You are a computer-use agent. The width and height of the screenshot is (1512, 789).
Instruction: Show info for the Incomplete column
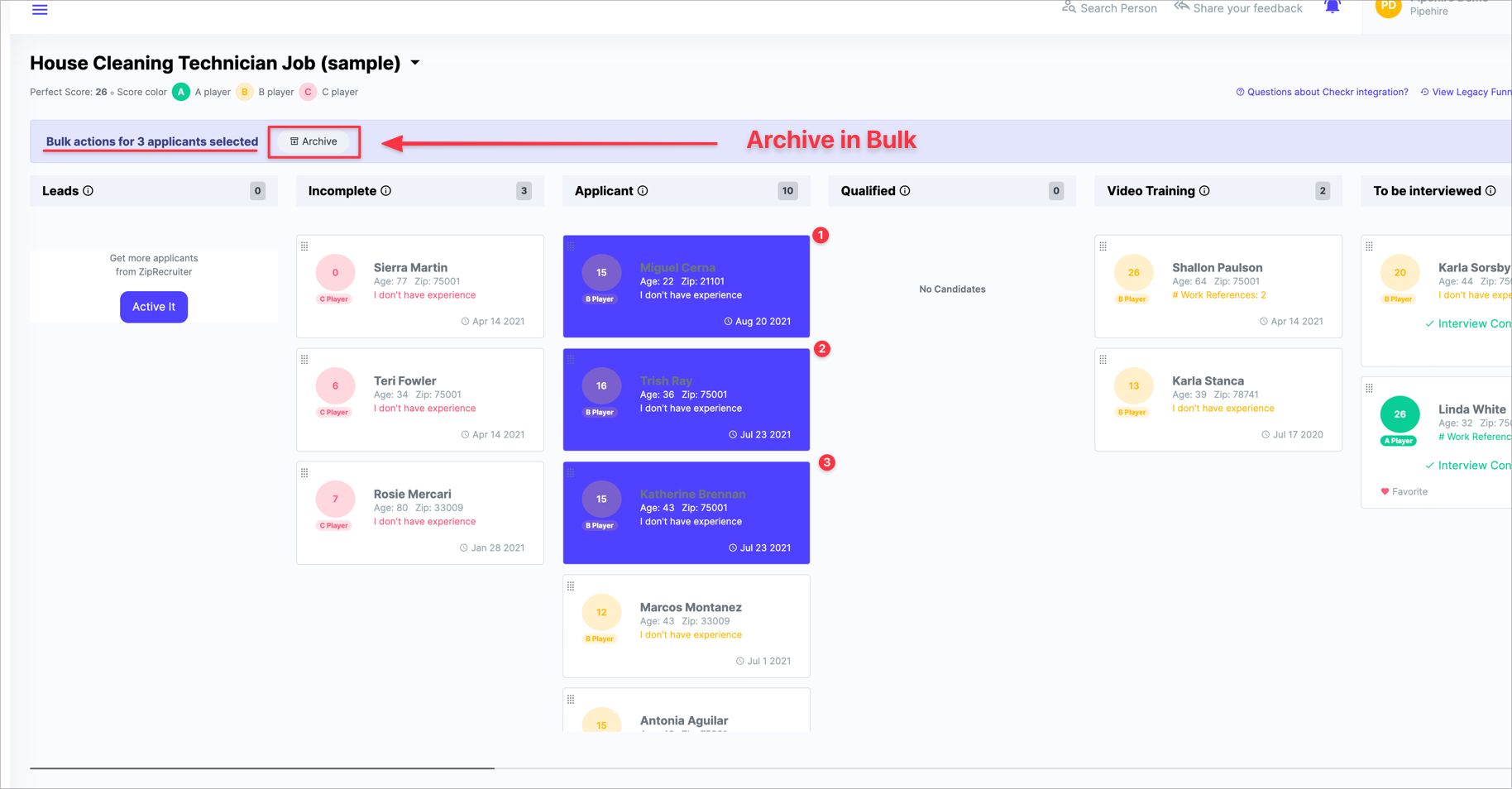pyautogui.click(x=386, y=191)
